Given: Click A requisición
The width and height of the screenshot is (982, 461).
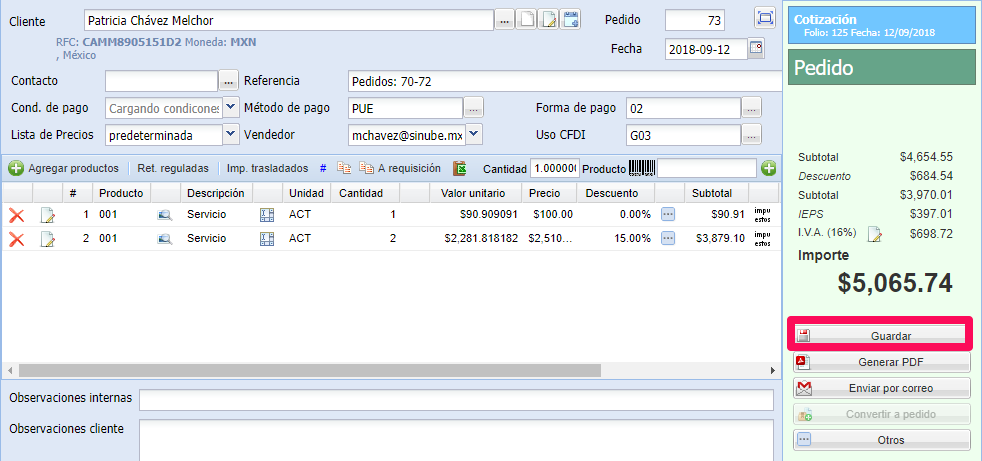Looking at the screenshot, I should point(400,168).
